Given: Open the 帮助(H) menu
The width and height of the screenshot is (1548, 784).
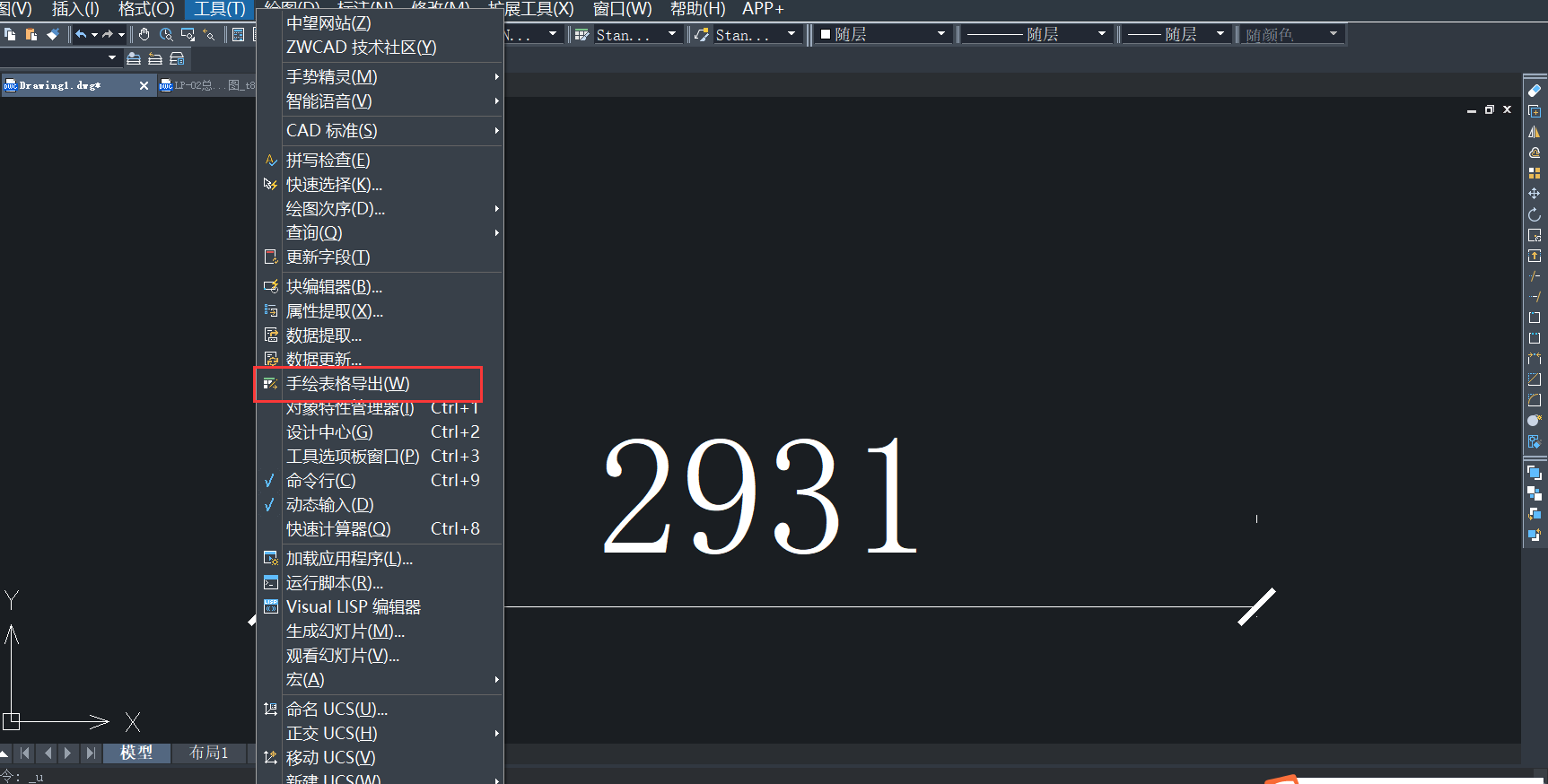Looking at the screenshot, I should (x=697, y=9).
